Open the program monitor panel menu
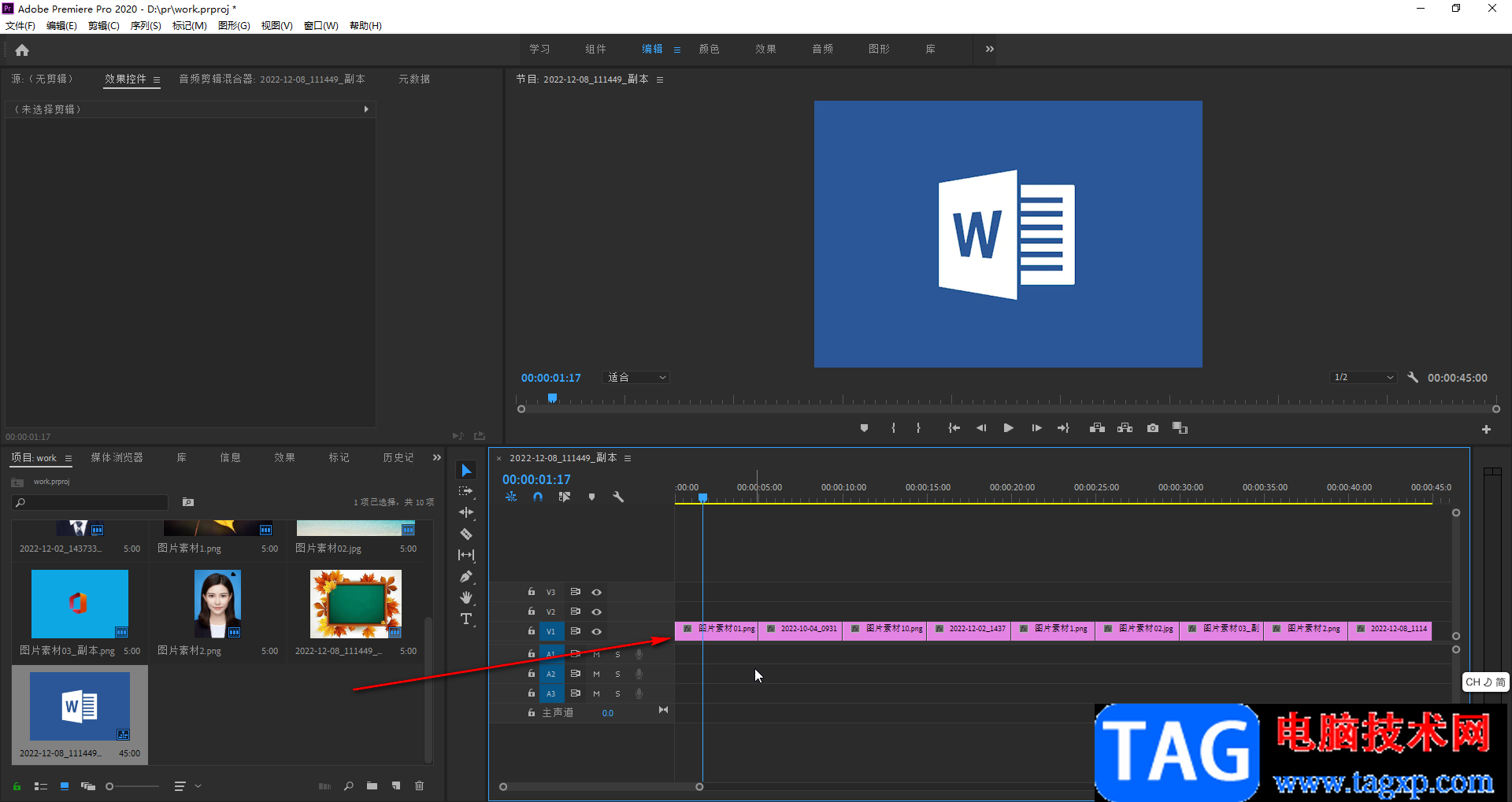Viewport: 1512px width, 802px height. tap(660, 79)
